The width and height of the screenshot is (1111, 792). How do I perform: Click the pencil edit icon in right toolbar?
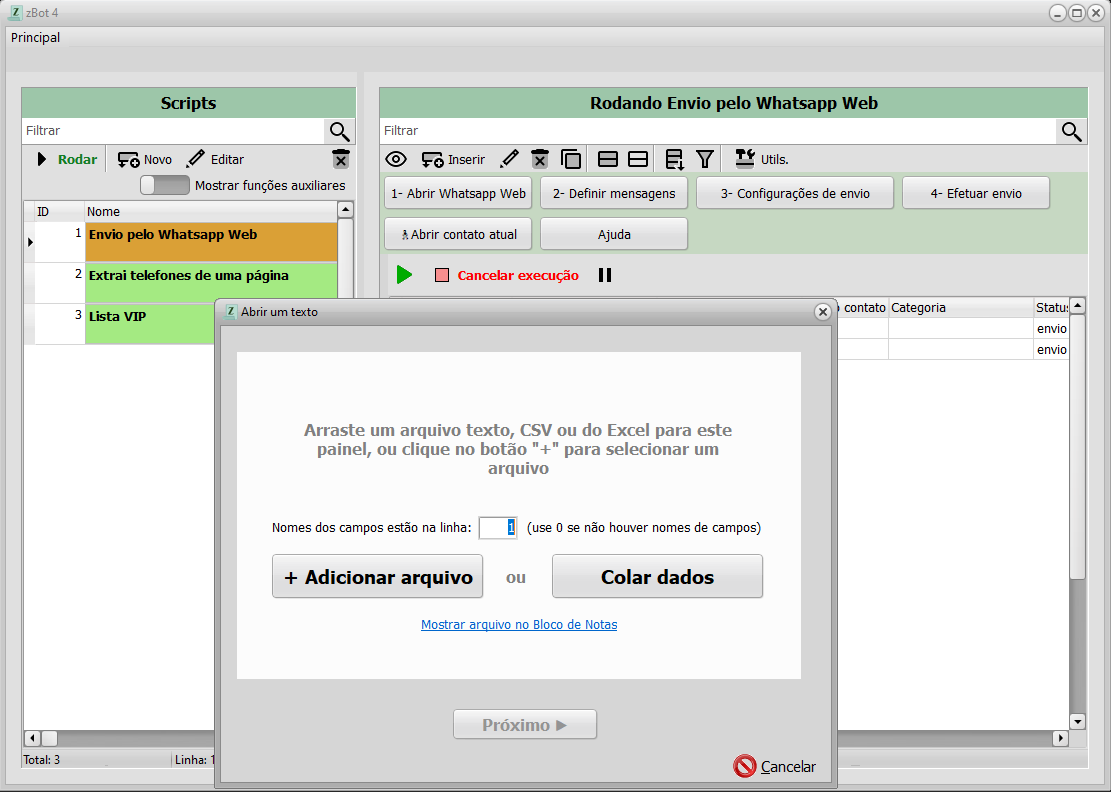click(x=509, y=159)
